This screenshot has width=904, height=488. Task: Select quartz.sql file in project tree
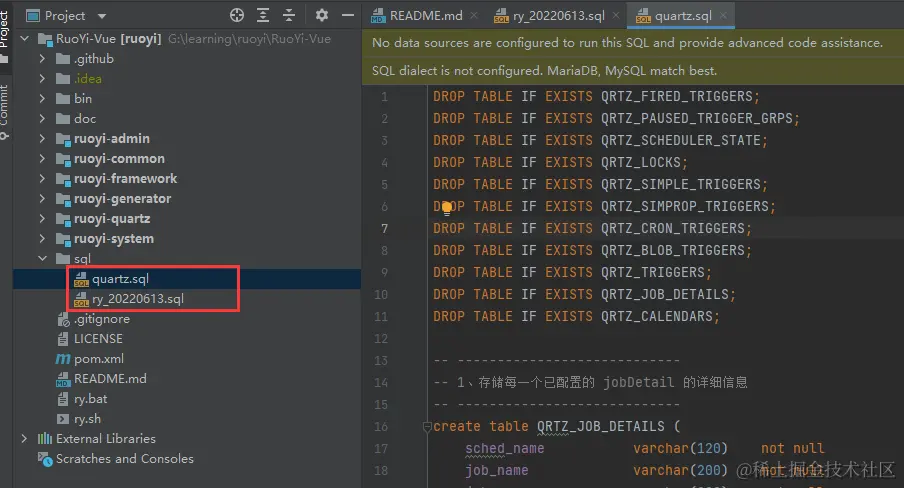(x=187, y=279)
